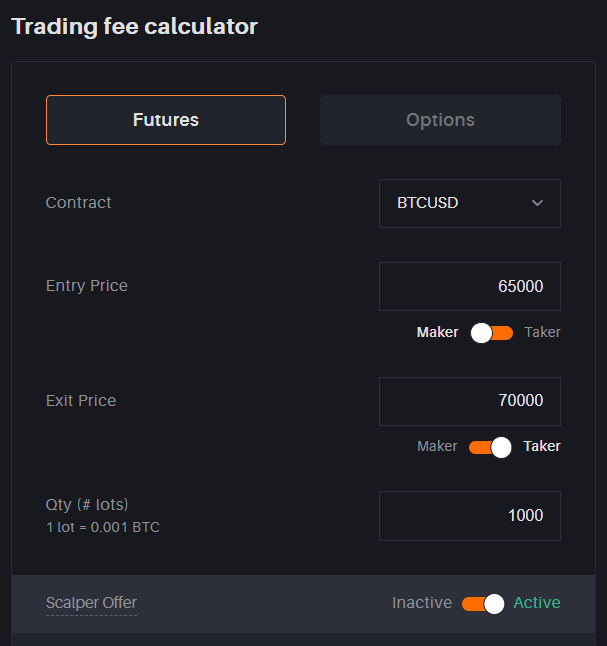Image resolution: width=607 pixels, height=646 pixels.
Task: Click the Active label for Scalper Offer
Action: (536, 603)
